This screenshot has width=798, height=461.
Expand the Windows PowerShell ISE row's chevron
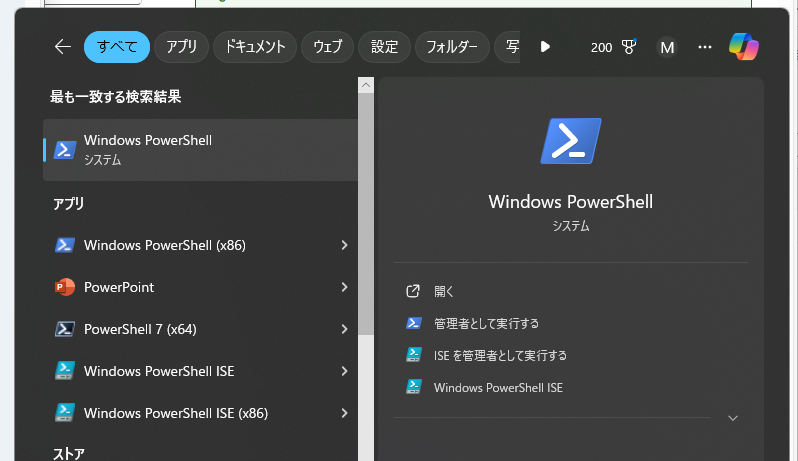pyautogui.click(x=345, y=371)
